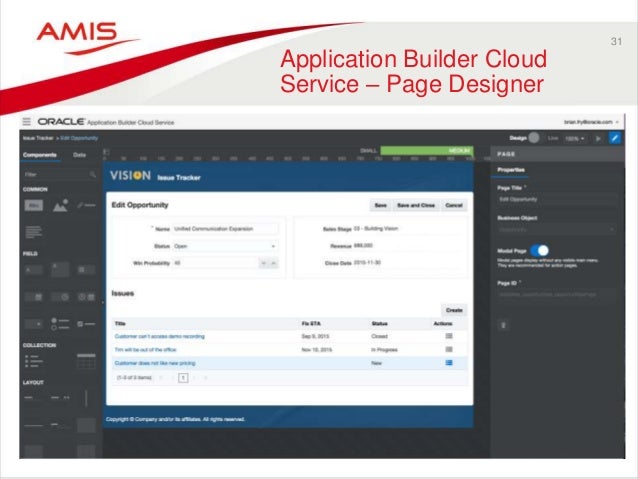Screen dimensions: 638x479
Task: Select the Radio button set field component
Action: click(x=60, y=324)
